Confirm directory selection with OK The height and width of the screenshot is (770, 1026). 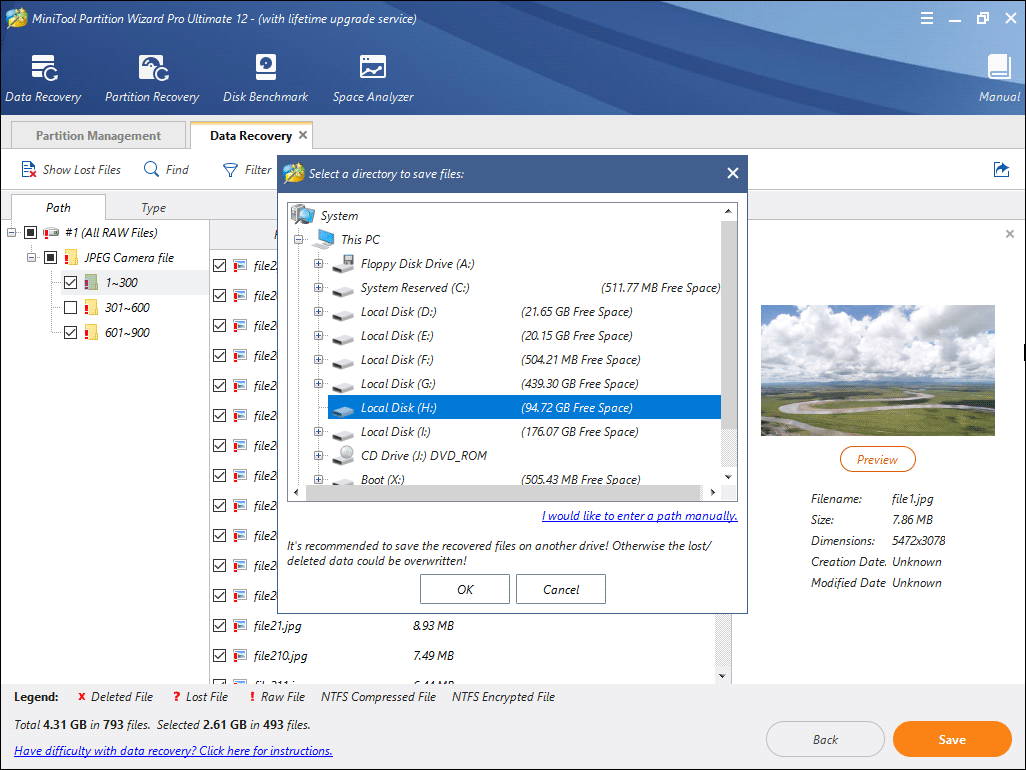pos(464,589)
